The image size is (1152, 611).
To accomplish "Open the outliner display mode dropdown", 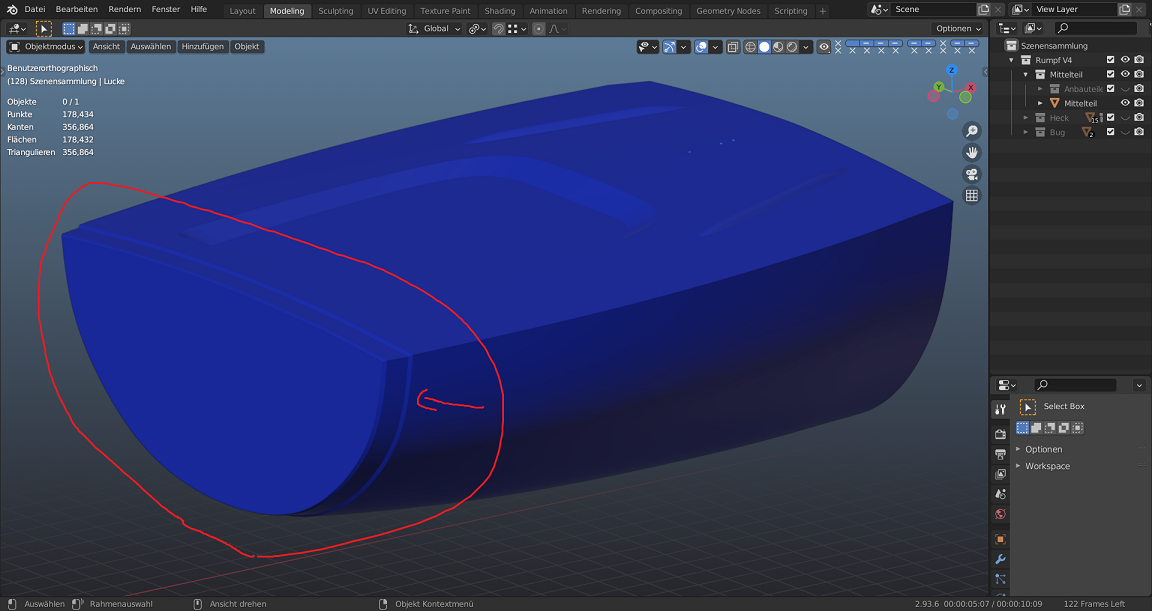I will tap(1007, 28).
